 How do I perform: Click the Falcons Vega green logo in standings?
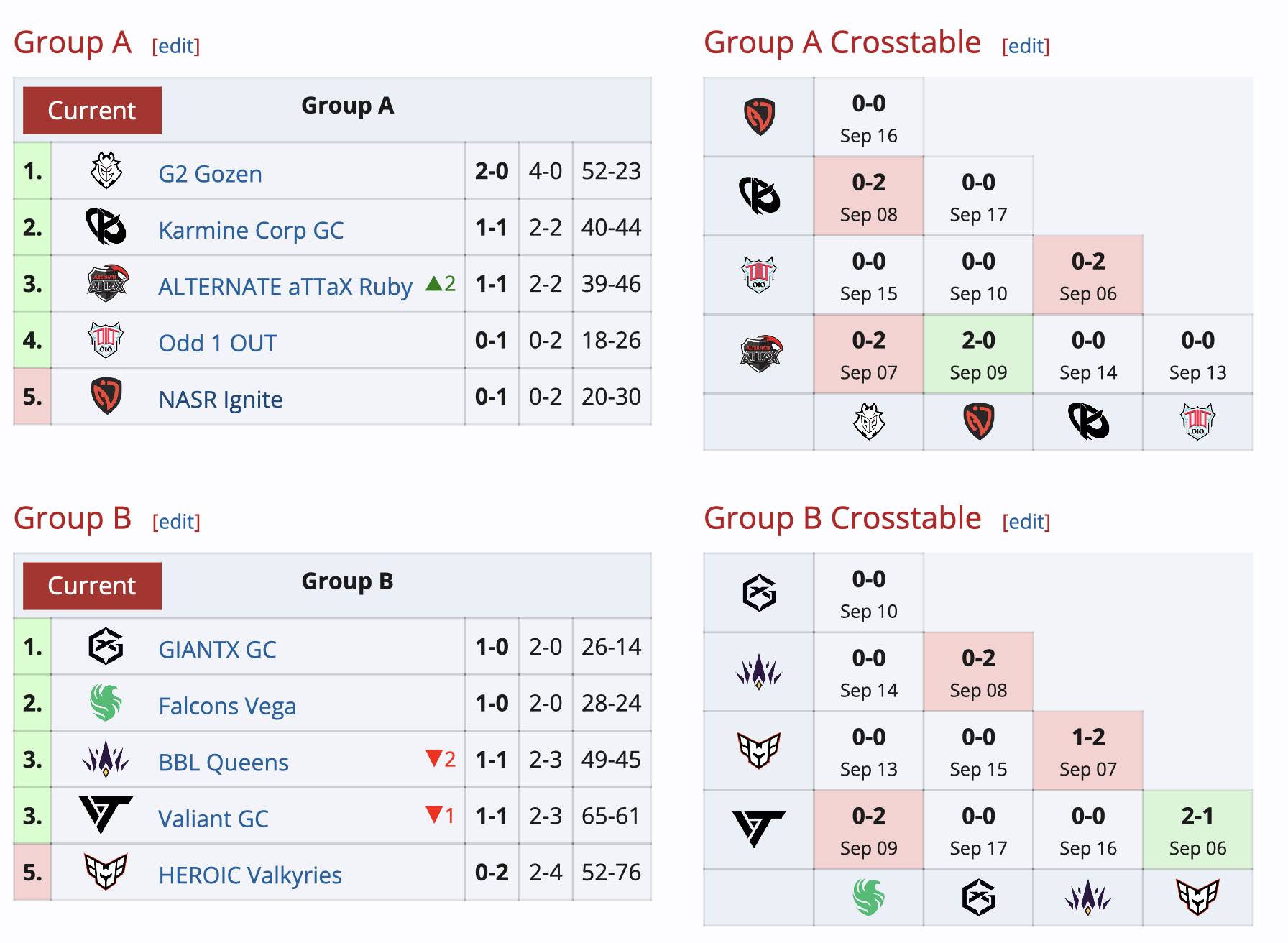click(106, 702)
